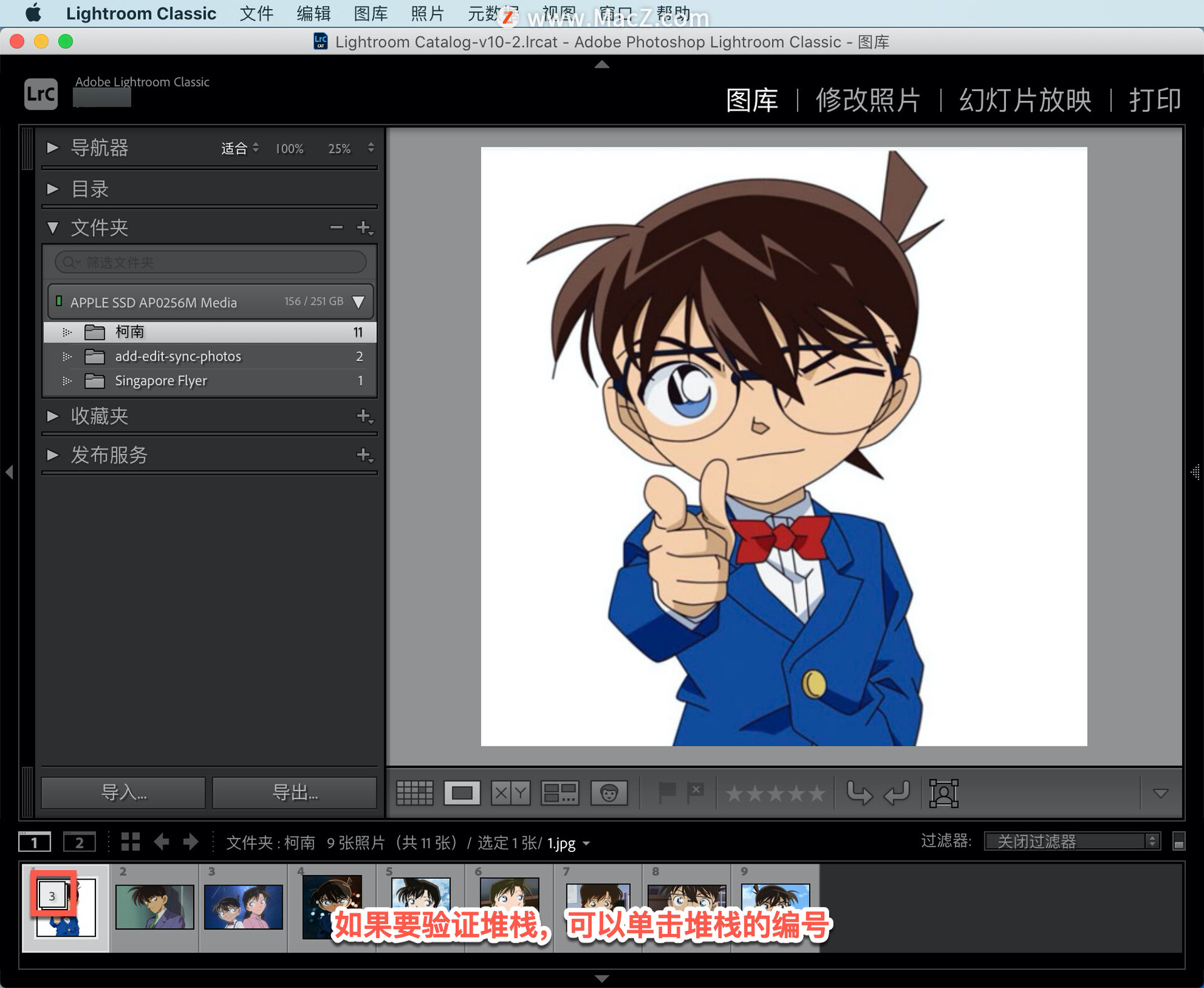Open Lightroom Classic app menu
This screenshot has width=1204, height=988.
pos(141,13)
